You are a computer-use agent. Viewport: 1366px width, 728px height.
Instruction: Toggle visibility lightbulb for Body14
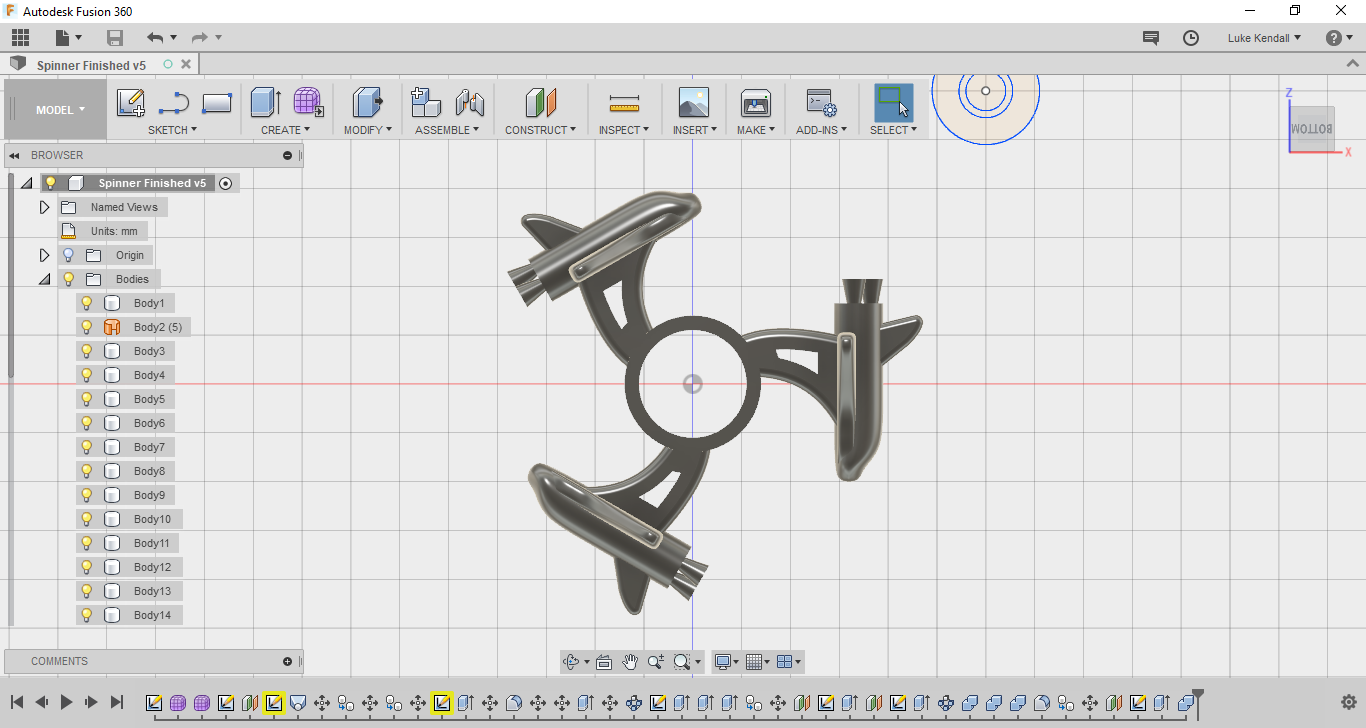pyautogui.click(x=87, y=615)
